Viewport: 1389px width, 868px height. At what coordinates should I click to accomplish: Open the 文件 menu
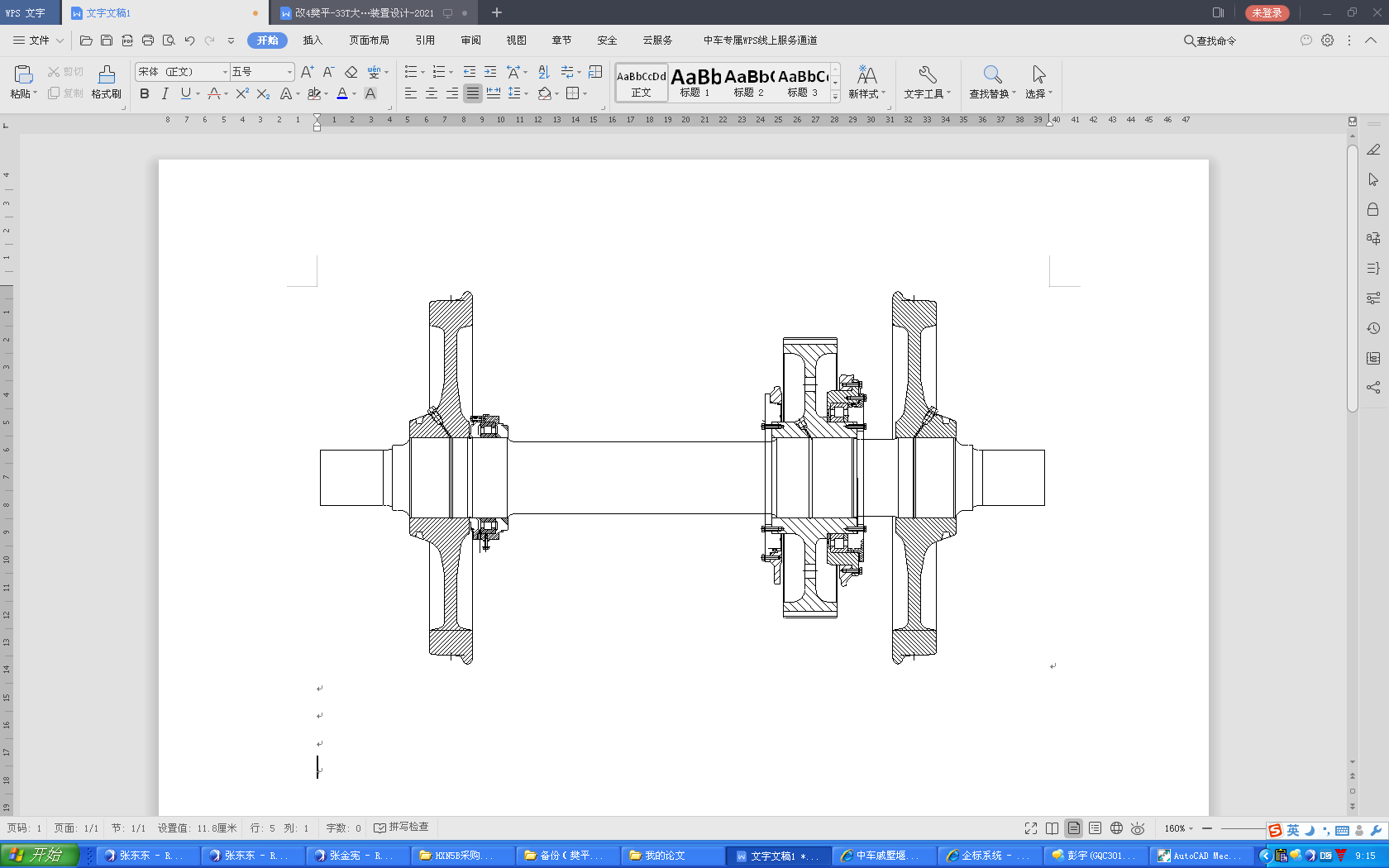coord(38,40)
